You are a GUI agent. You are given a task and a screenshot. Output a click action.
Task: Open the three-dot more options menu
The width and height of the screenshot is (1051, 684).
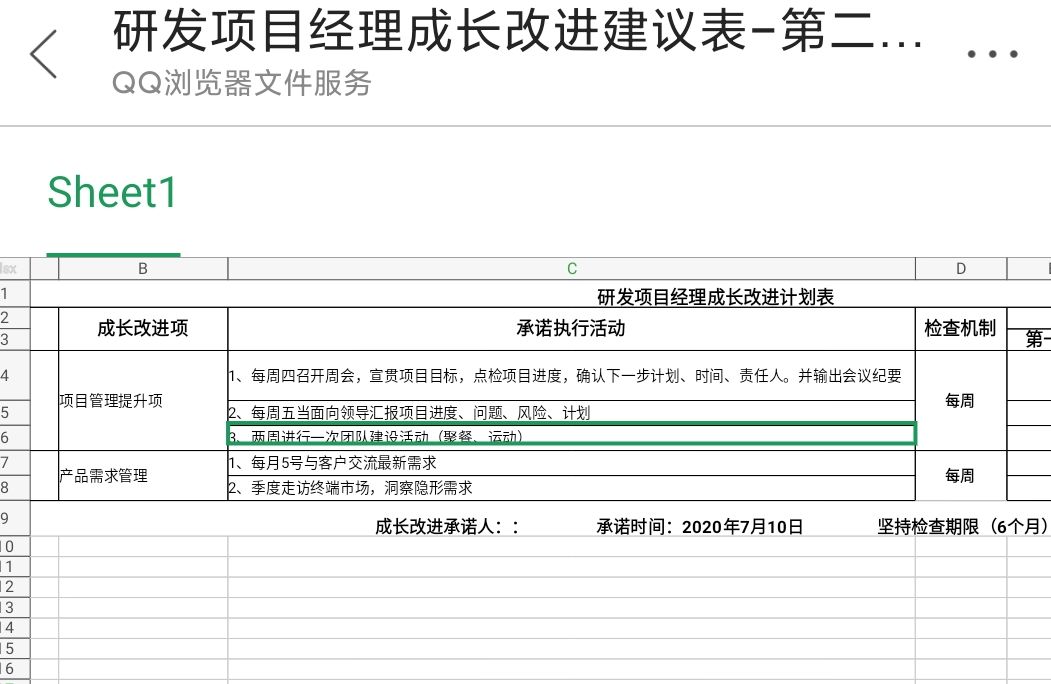pyautogui.click(x=992, y=54)
